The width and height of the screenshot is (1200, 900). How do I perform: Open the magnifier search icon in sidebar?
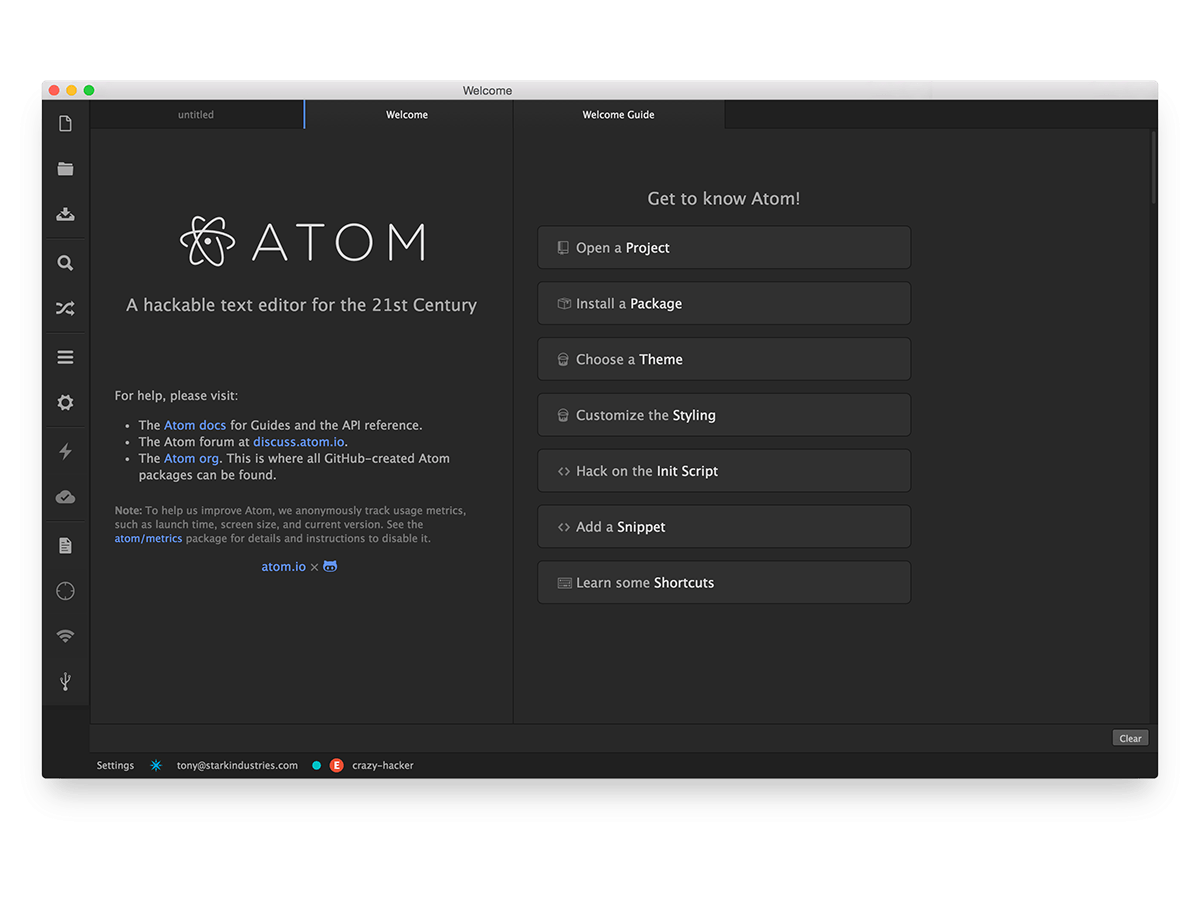click(65, 263)
